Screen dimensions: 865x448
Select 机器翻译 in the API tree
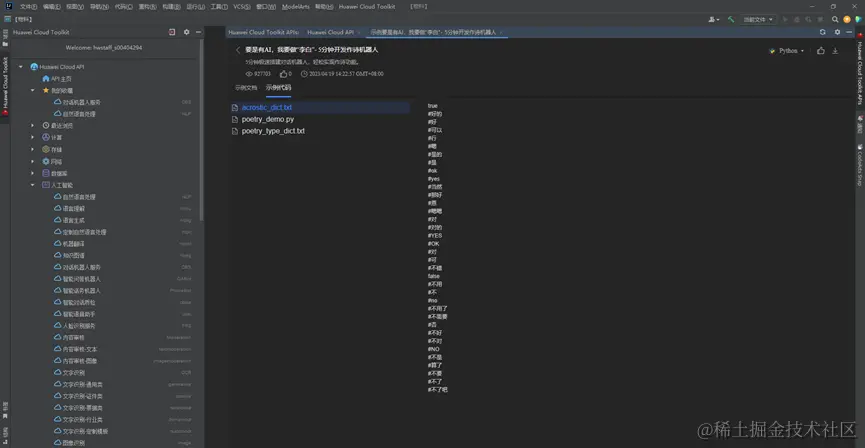pyautogui.click(x=73, y=243)
